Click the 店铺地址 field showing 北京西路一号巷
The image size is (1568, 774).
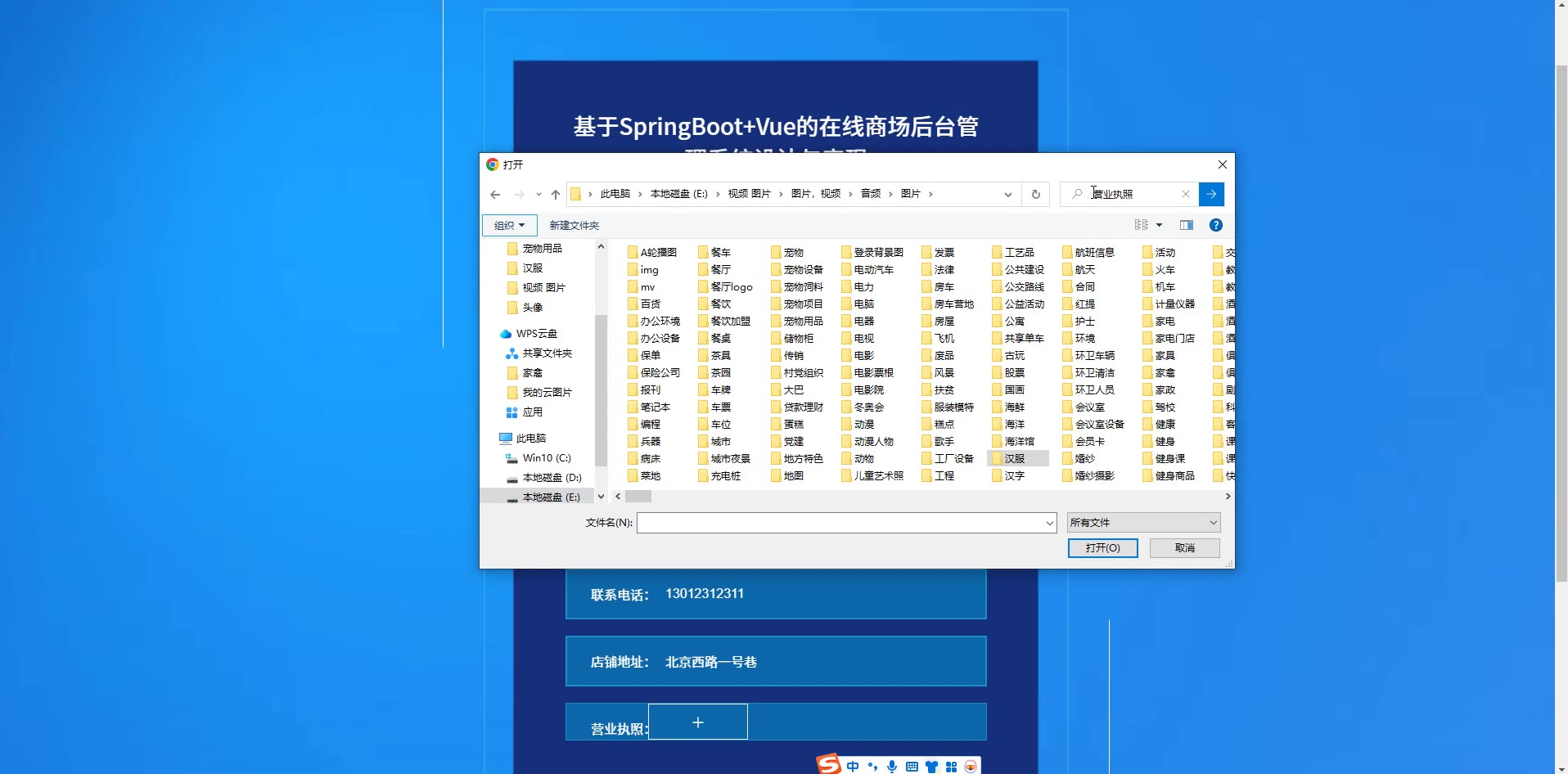pyautogui.click(x=776, y=661)
